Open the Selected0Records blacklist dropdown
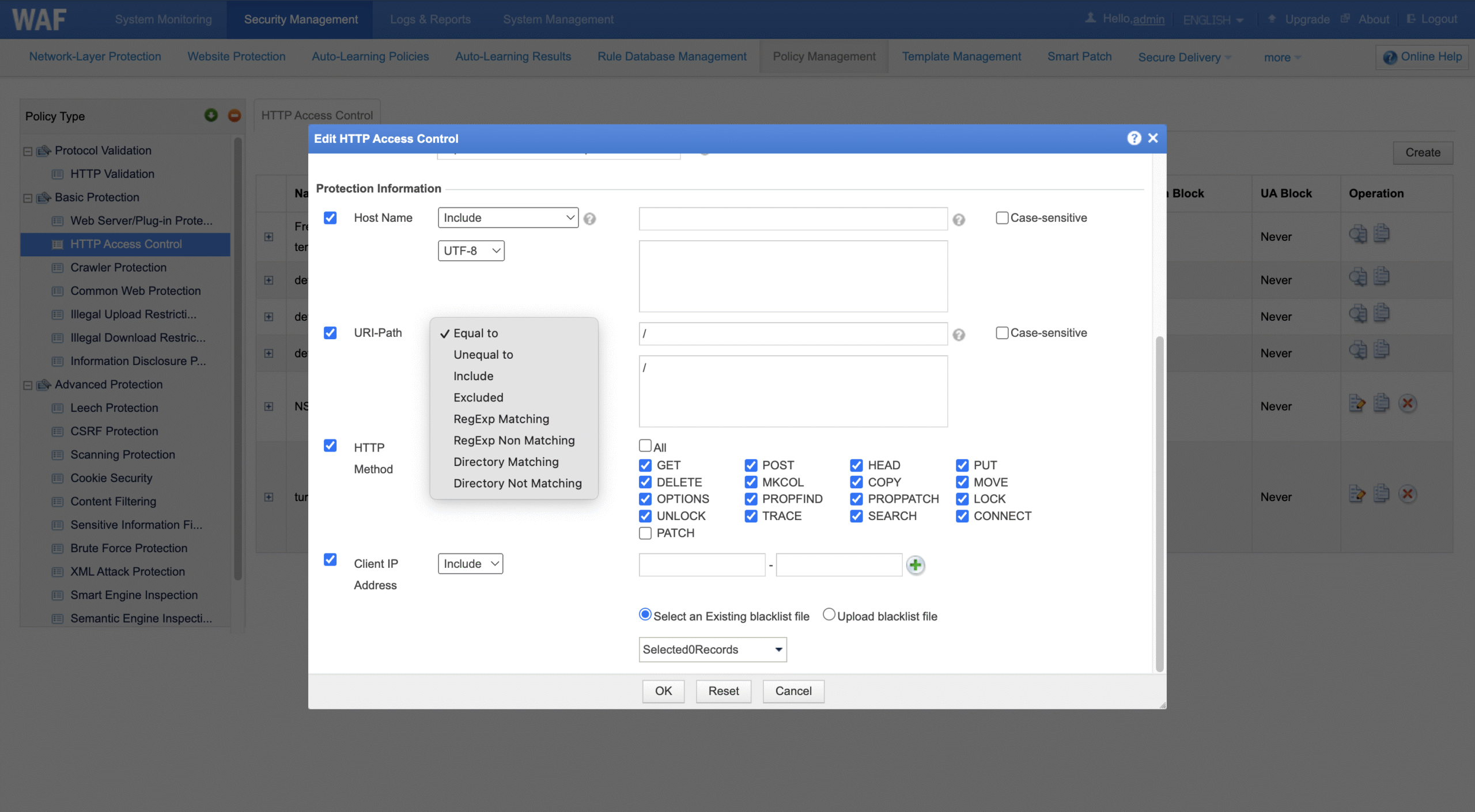 tap(712, 650)
